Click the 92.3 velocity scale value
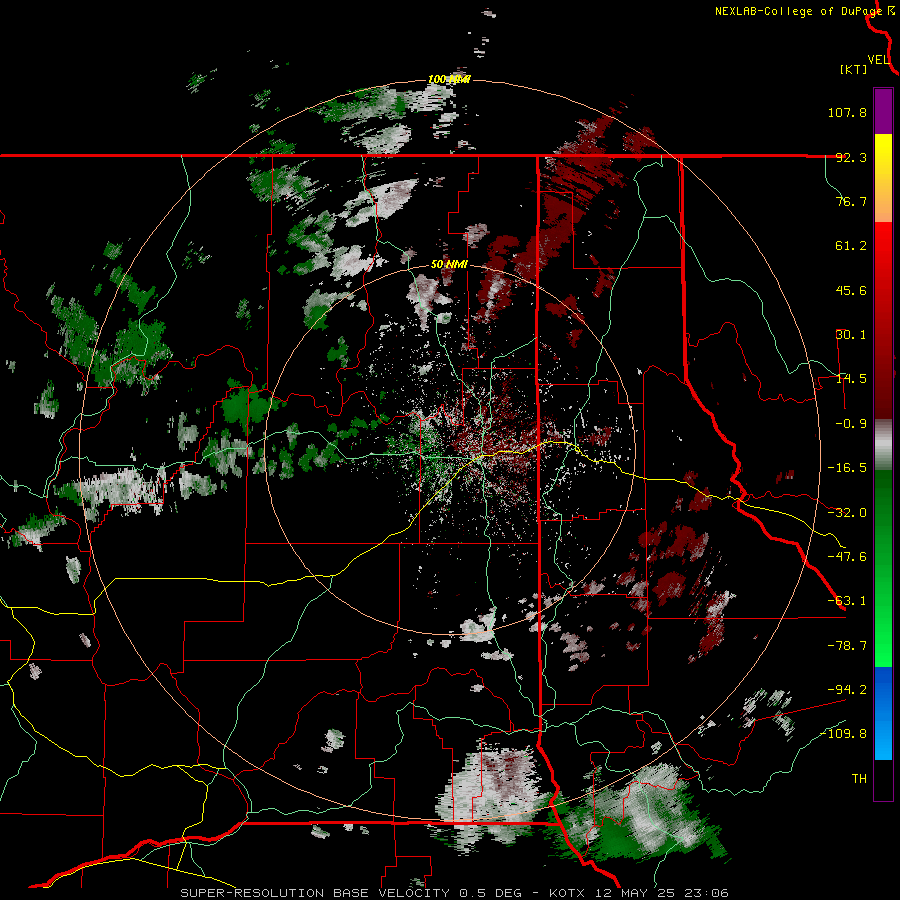 click(851, 157)
